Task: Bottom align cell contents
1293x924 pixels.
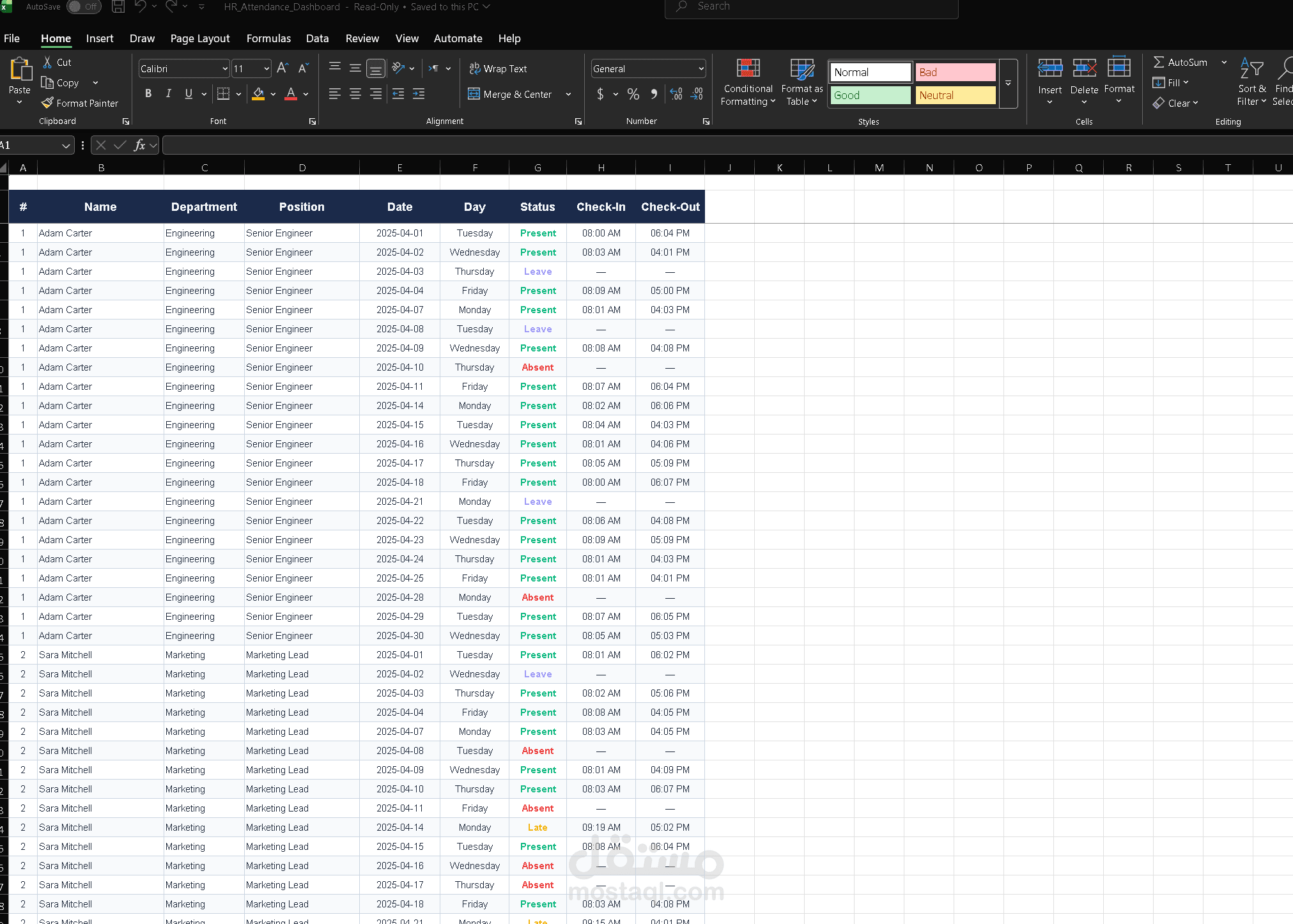Action: pos(376,68)
